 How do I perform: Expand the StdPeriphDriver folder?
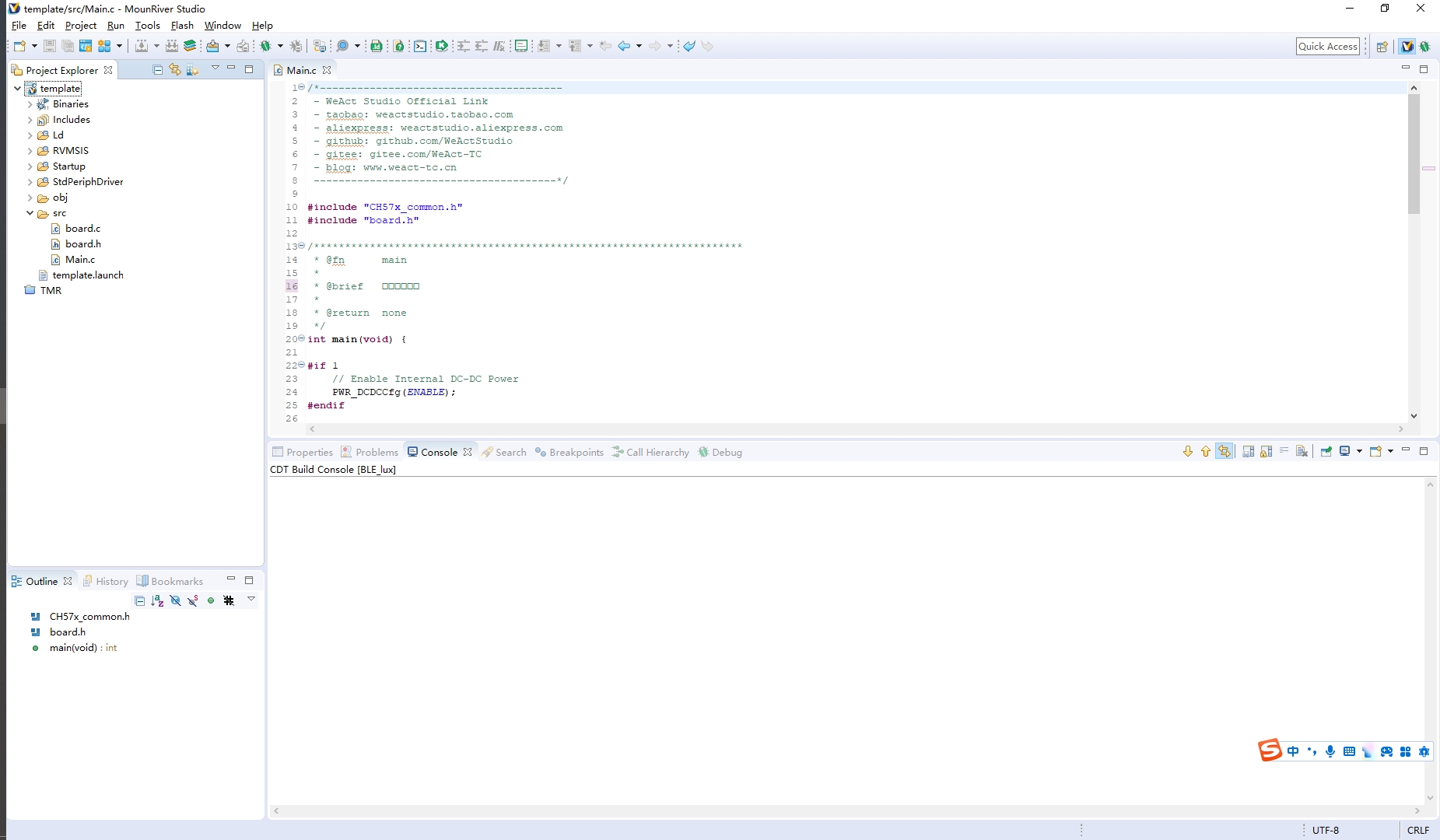click(x=30, y=182)
